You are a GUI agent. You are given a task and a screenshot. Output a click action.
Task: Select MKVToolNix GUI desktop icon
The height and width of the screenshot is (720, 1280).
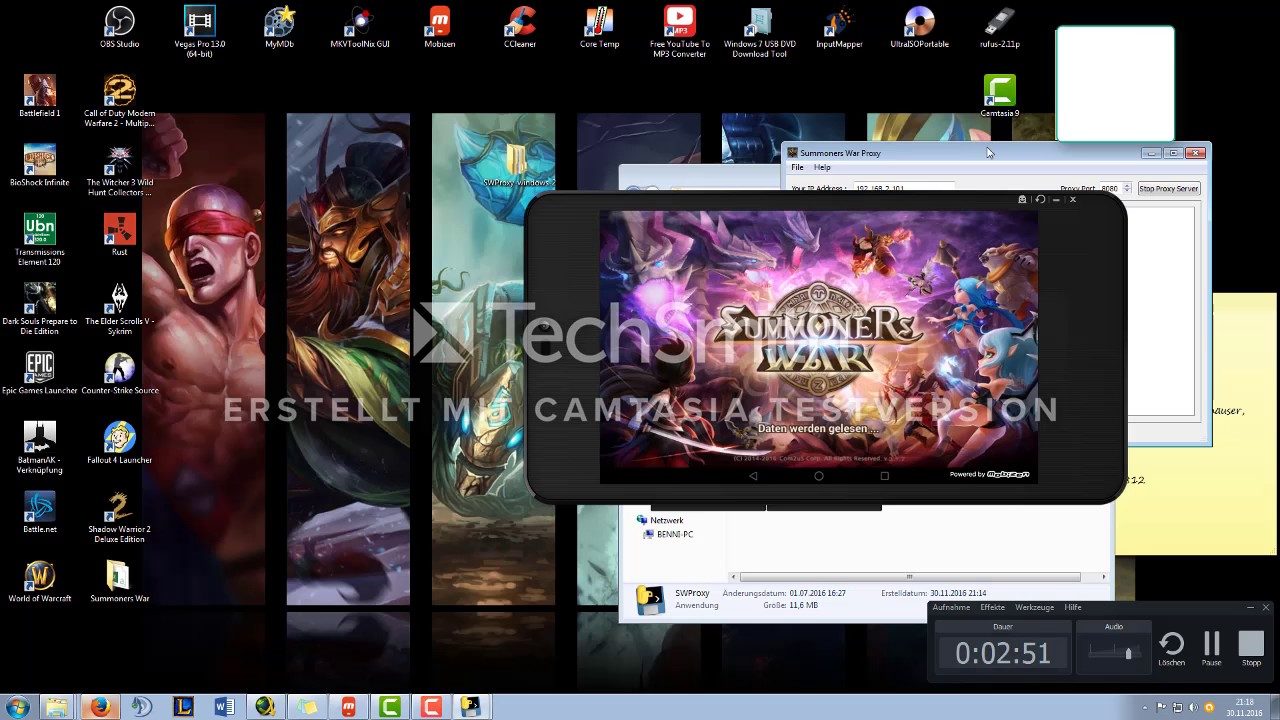pyautogui.click(x=360, y=27)
